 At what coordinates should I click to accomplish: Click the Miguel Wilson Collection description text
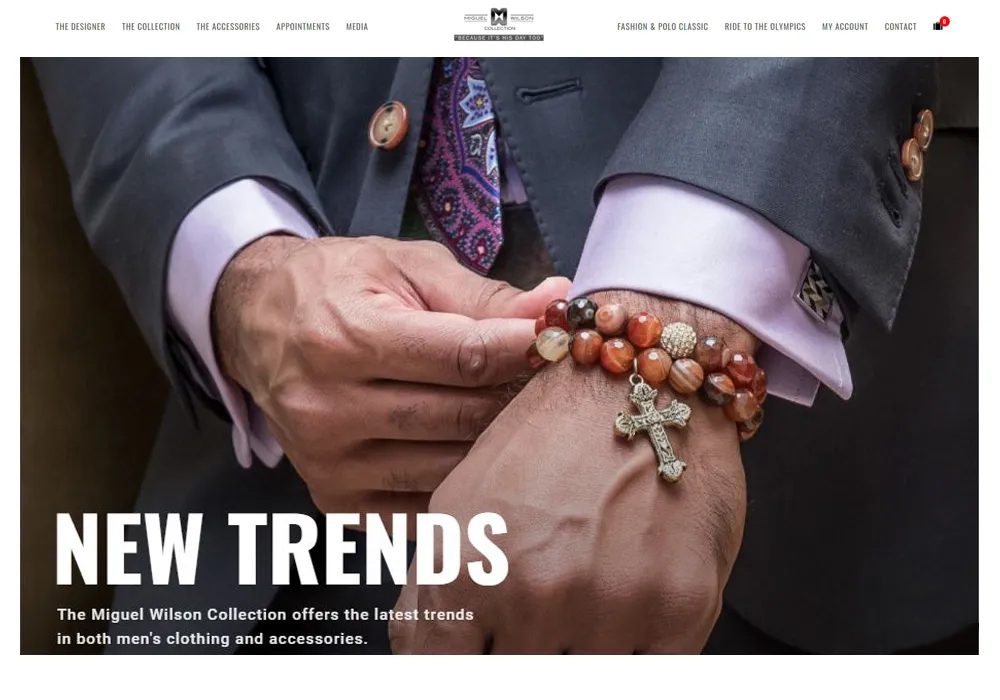pyautogui.click(x=265, y=627)
